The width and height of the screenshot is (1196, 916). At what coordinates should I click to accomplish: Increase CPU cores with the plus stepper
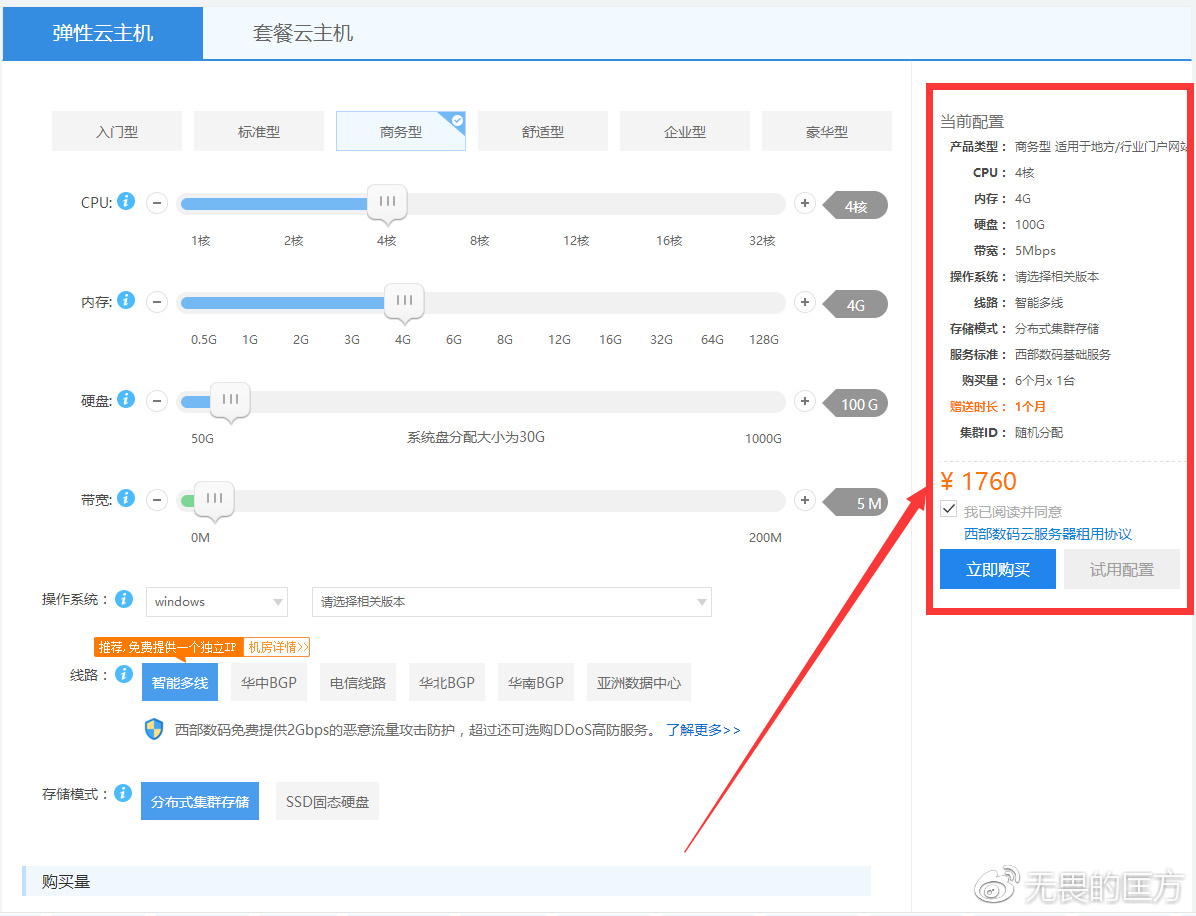(804, 202)
